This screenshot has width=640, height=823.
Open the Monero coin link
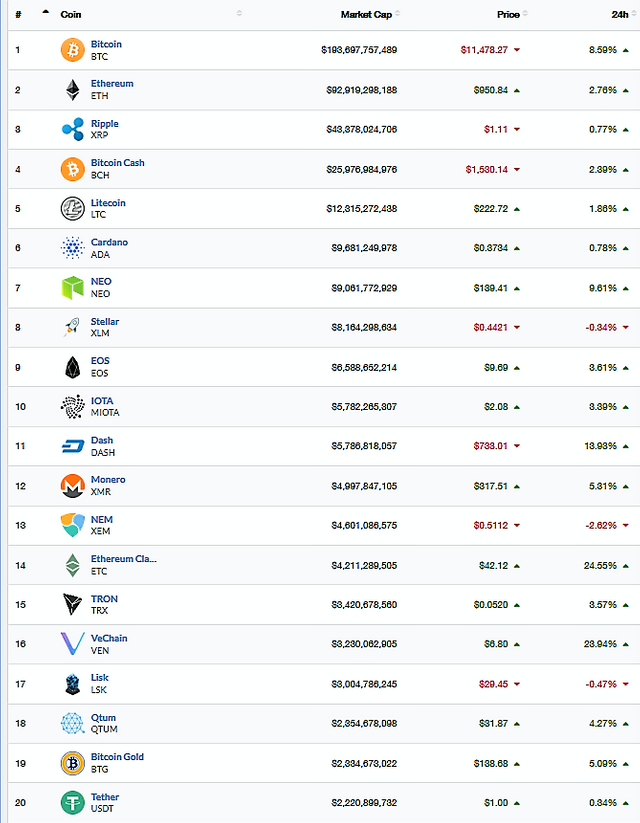point(108,479)
